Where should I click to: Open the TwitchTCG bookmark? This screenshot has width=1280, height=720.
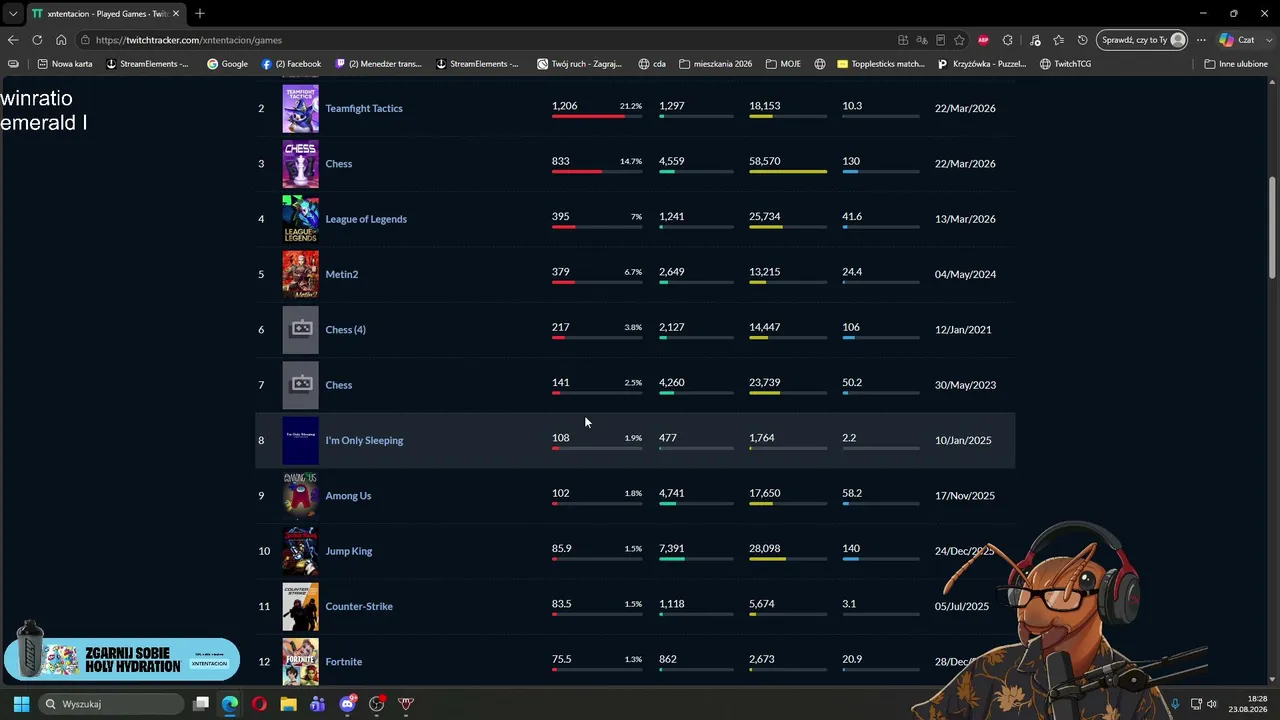(1065, 64)
